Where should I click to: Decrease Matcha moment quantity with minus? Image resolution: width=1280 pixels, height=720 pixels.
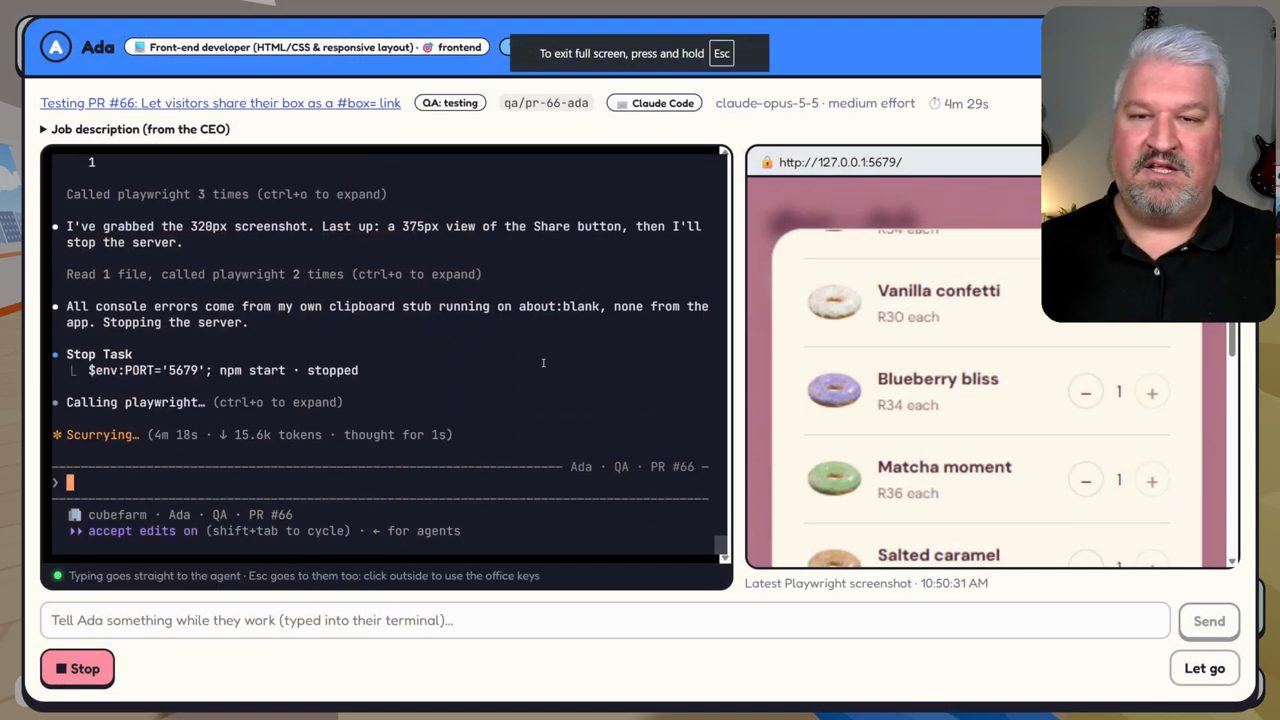tap(1085, 481)
